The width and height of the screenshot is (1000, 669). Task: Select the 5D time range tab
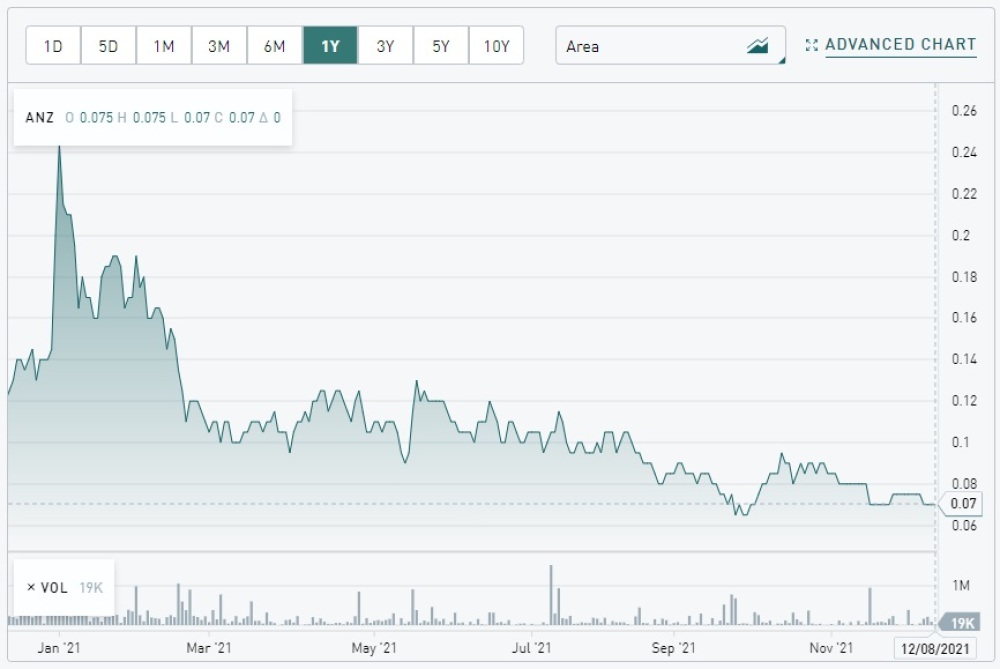(108, 45)
